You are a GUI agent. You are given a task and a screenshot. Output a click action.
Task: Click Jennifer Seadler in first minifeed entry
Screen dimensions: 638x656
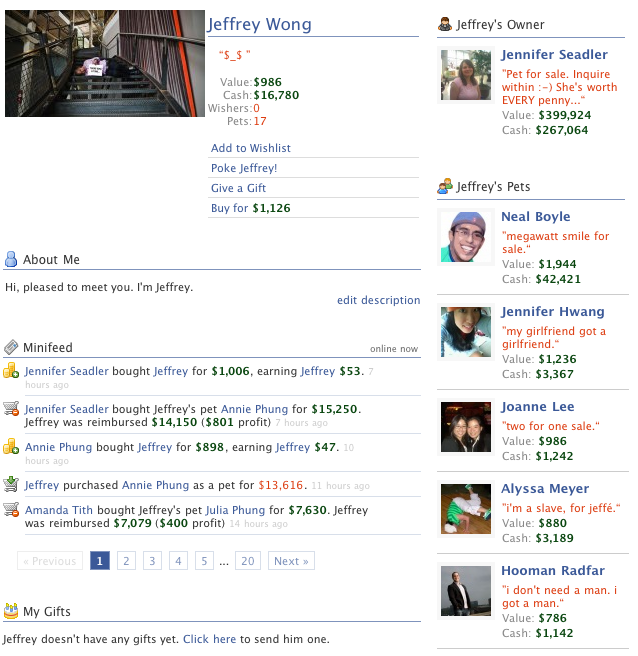coord(67,371)
